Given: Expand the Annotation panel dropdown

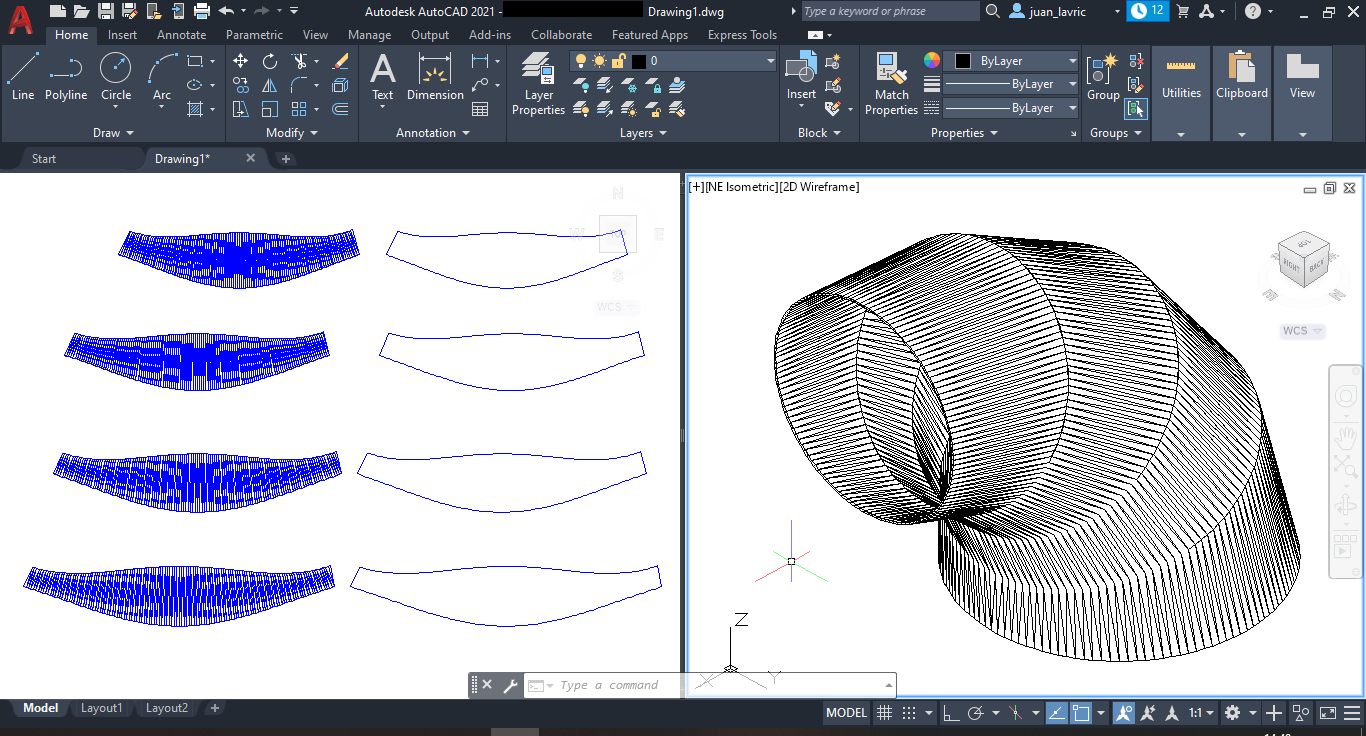Looking at the screenshot, I should 432,133.
